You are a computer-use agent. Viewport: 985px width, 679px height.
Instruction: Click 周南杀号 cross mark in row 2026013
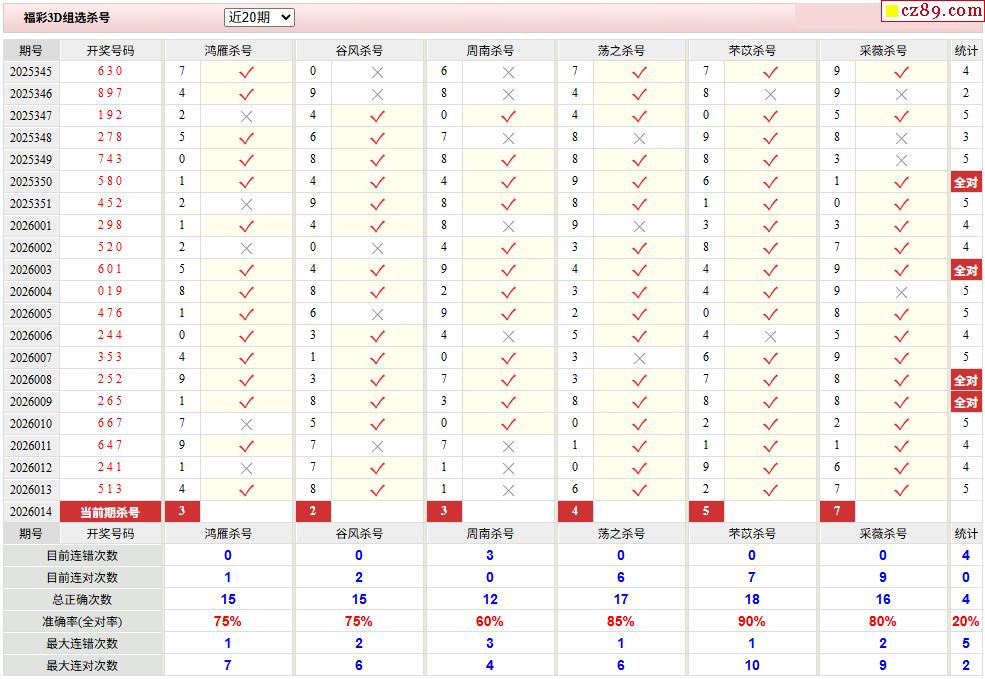pos(508,490)
